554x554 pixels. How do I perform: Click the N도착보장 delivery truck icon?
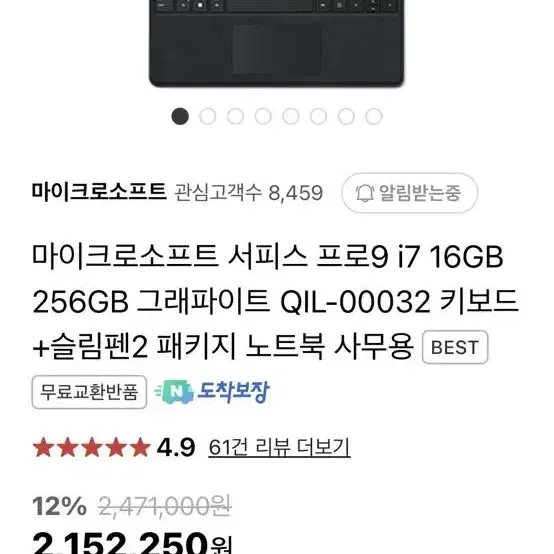coord(175,391)
